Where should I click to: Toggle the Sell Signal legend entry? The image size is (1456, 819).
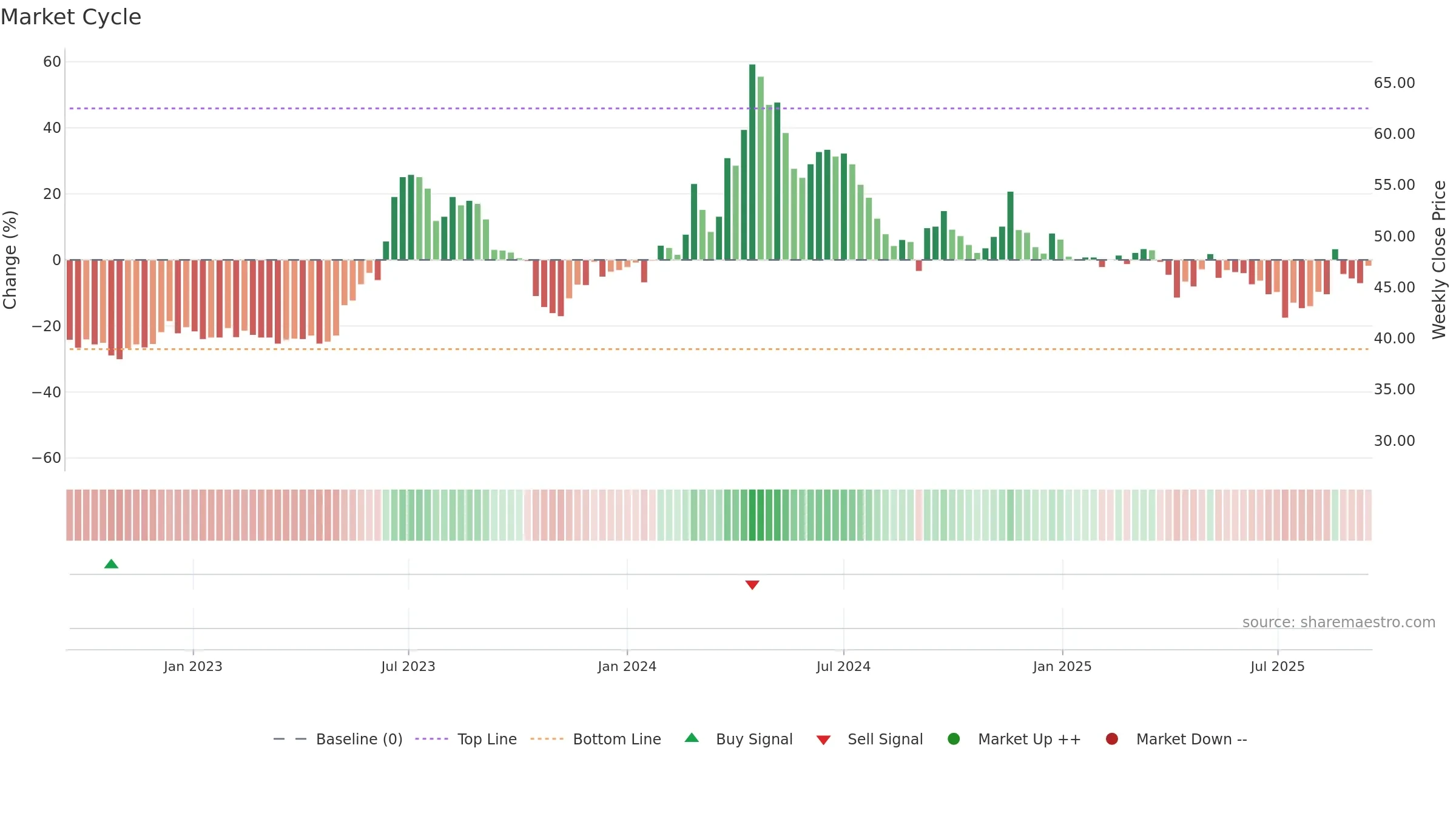(869, 739)
